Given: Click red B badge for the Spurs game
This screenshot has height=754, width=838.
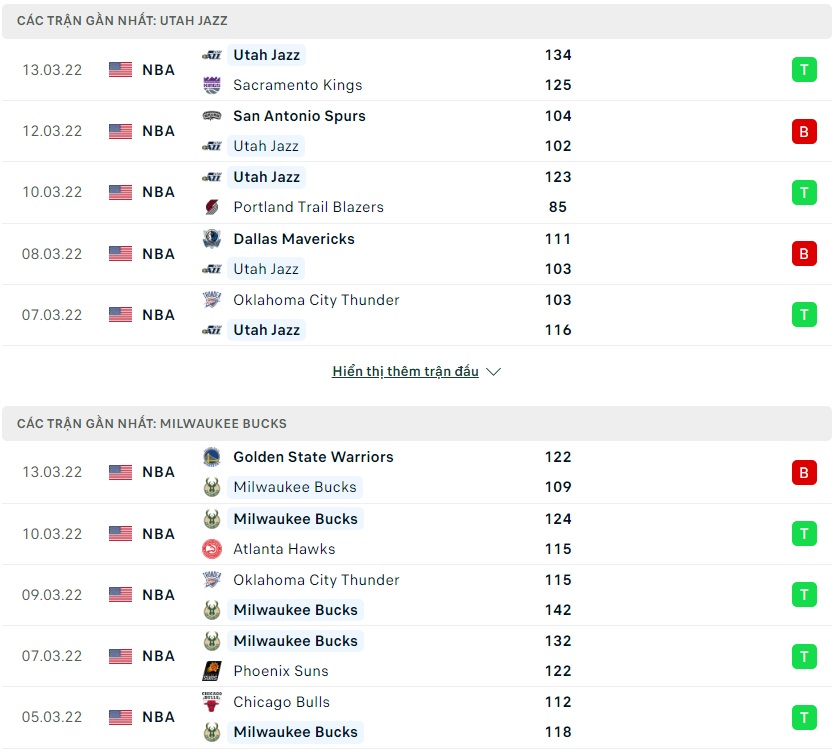Looking at the screenshot, I should [x=804, y=131].
